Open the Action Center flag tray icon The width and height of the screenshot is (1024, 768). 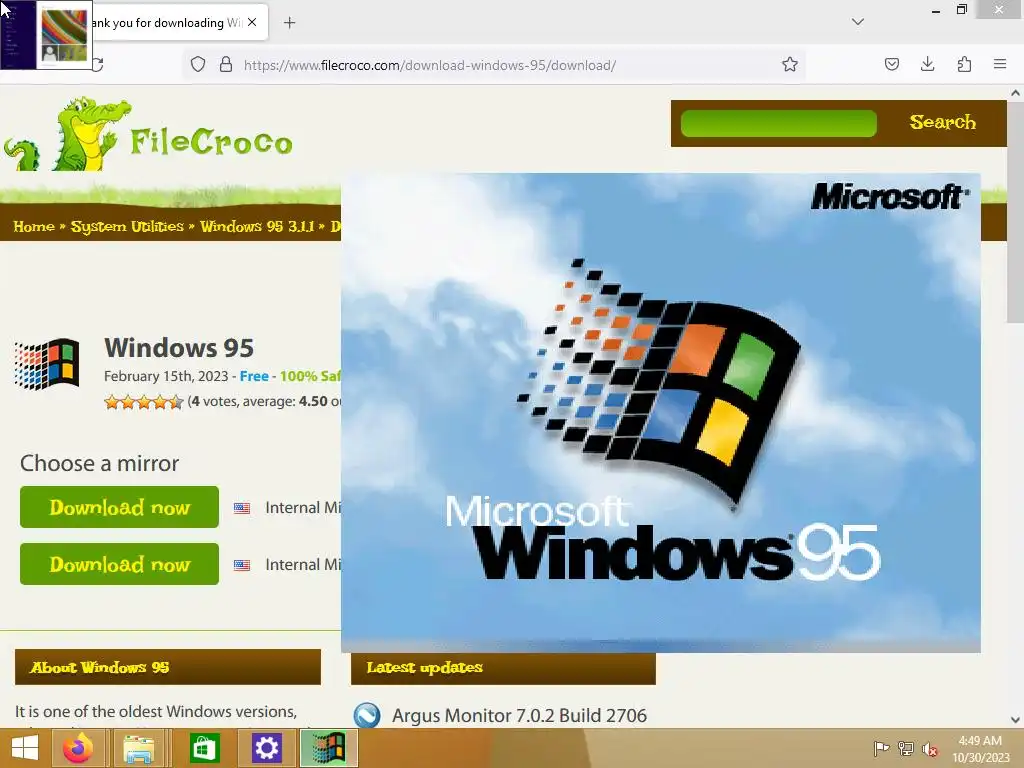(x=881, y=748)
